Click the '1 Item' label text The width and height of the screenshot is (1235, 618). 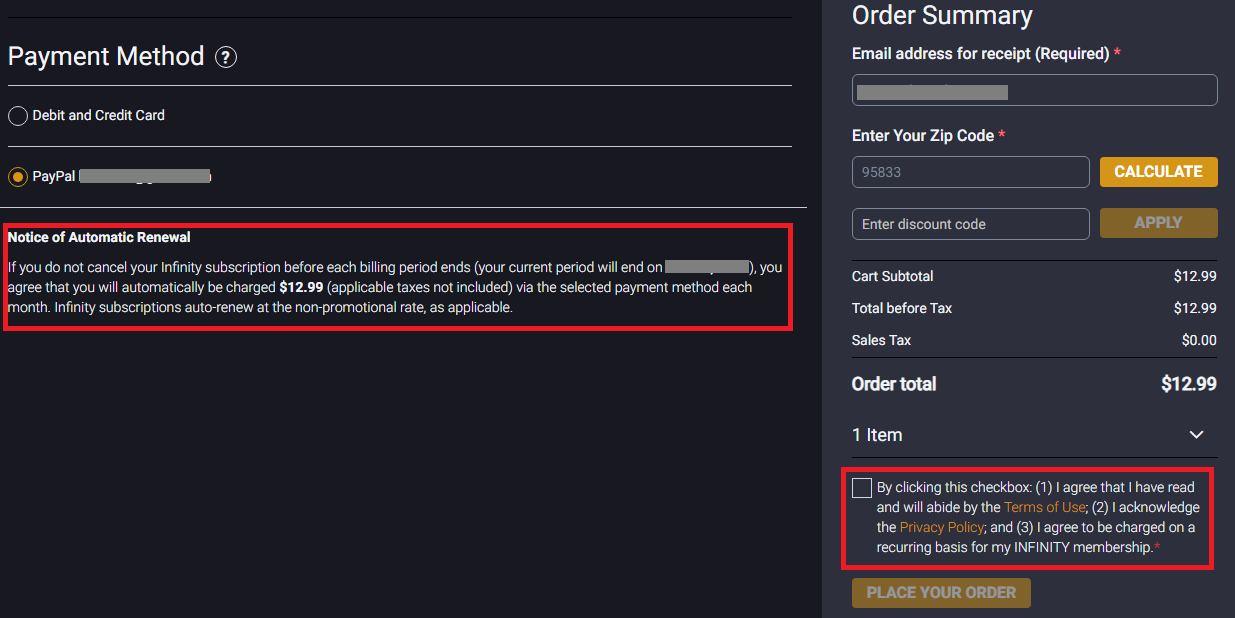click(877, 435)
